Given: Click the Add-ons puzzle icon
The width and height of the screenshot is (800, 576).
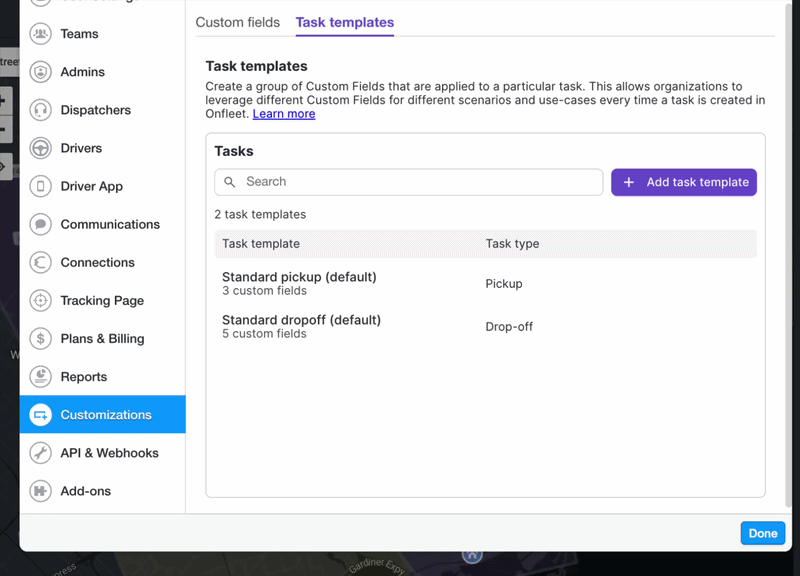Looking at the screenshot, I should click(x=40, y=491).
